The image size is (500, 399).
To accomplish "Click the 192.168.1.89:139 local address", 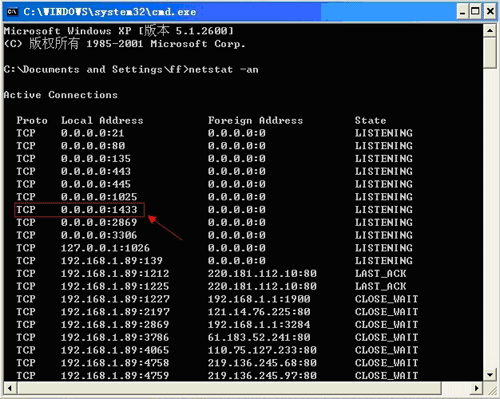I will (x=111, y=260).
